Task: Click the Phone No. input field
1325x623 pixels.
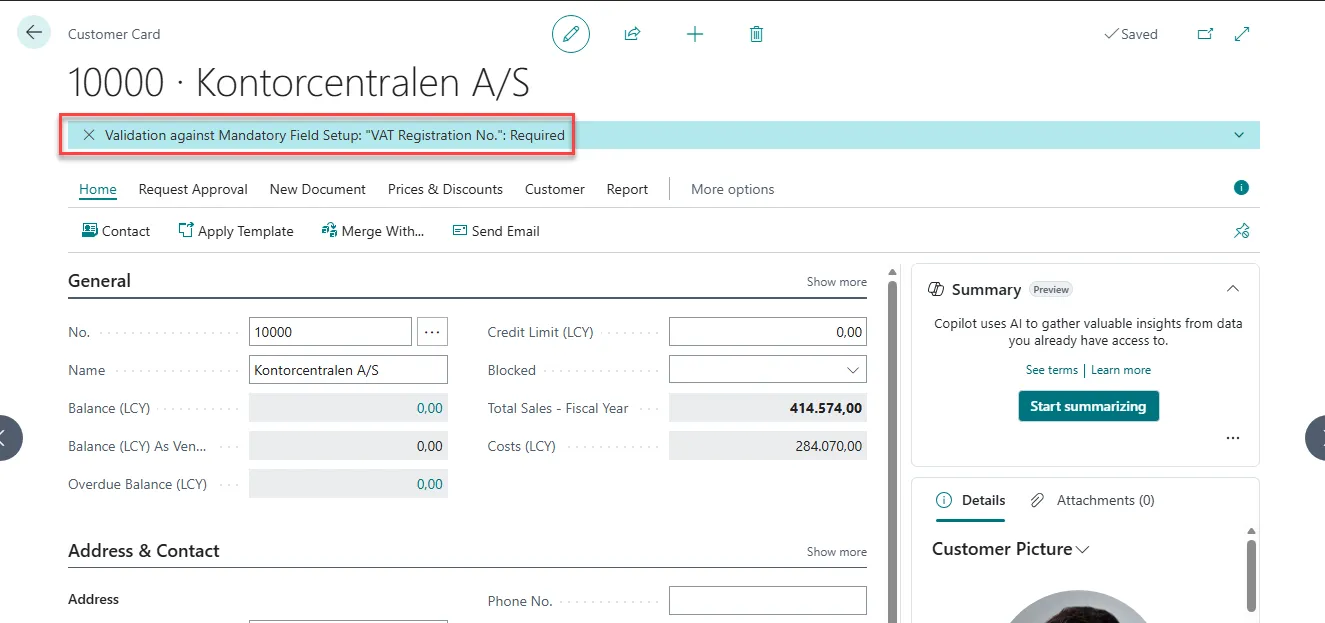Action: pos(767,601)
